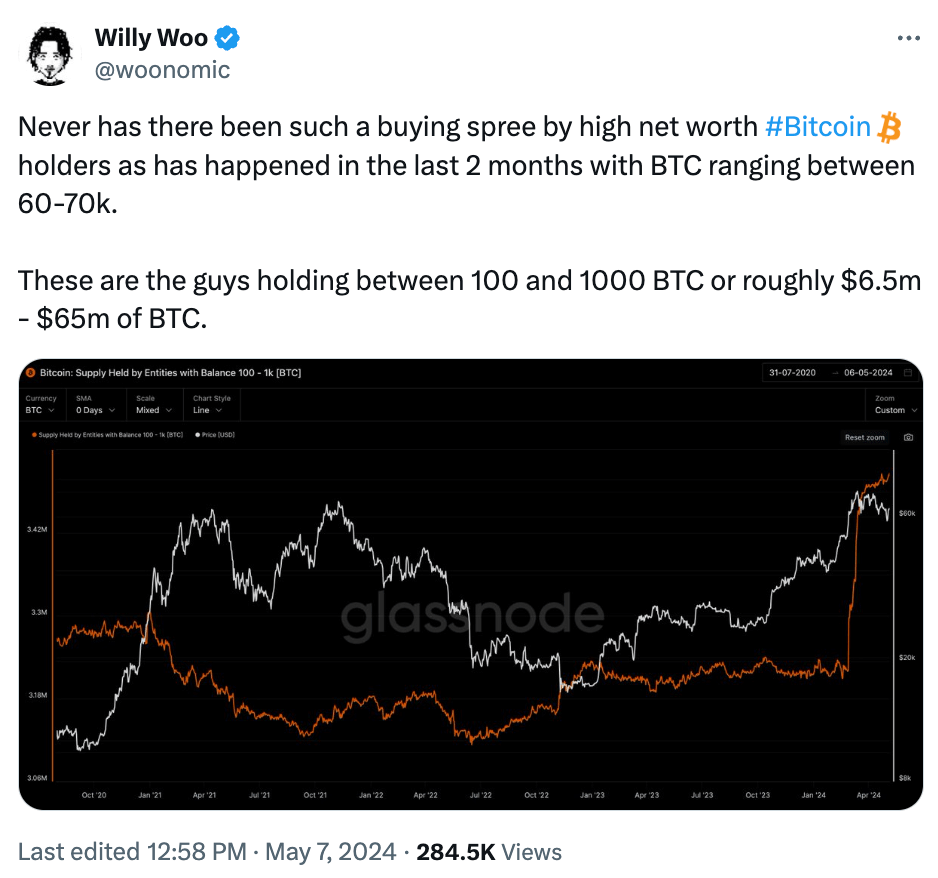Click the Bitcoin coin emoji in the tweet
938x878 pixels.
tap(892, 126)
